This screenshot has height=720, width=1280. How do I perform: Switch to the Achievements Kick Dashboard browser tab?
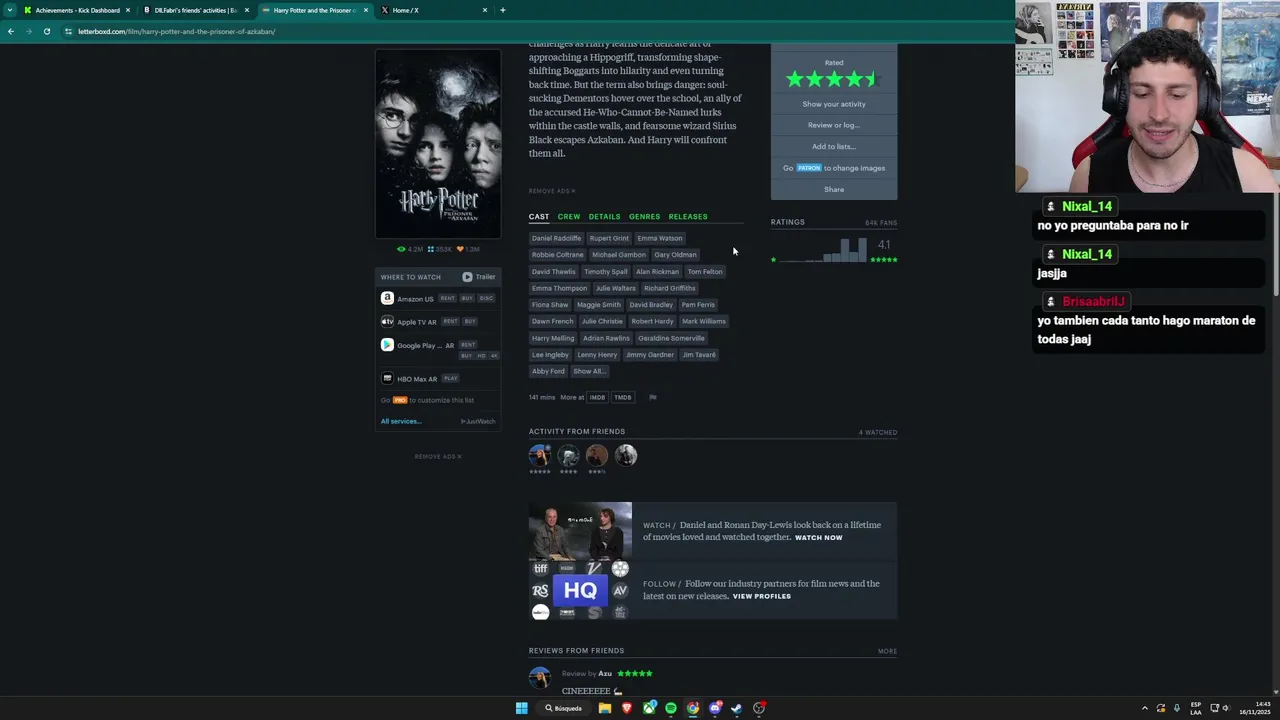coord(78,10)
